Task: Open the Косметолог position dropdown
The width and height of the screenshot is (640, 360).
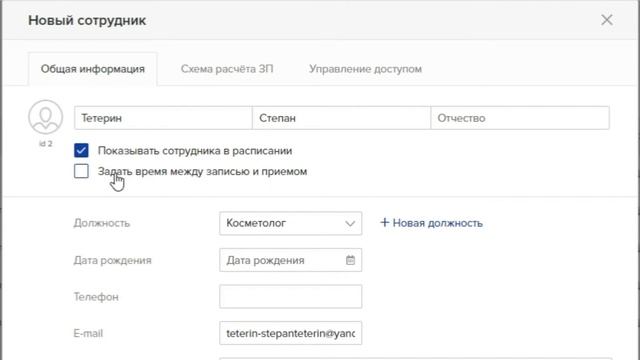Action: pyautogui.click(x=290, y=223)
